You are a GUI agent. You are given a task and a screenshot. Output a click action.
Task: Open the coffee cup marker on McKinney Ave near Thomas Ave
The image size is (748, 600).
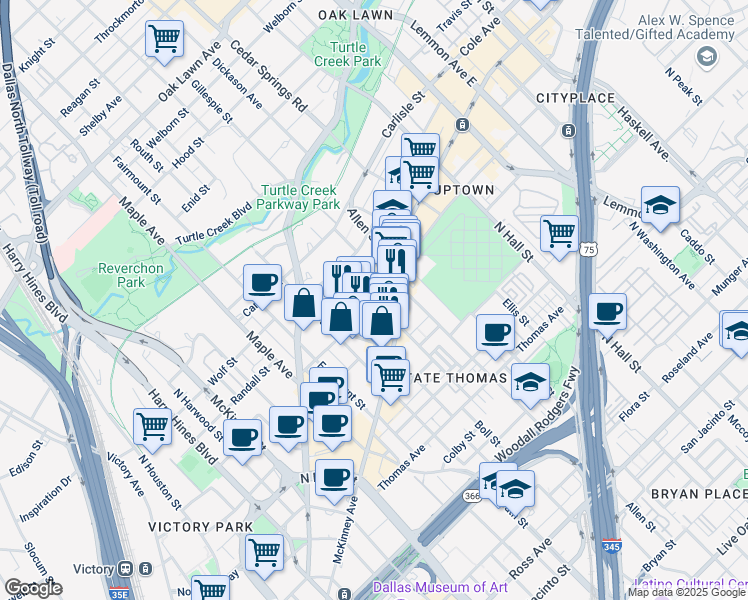pyautogui.click(x=334, y=478)
